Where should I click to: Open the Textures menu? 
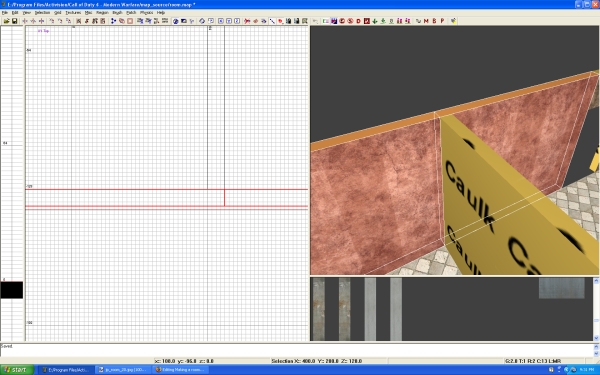[73, 13]
